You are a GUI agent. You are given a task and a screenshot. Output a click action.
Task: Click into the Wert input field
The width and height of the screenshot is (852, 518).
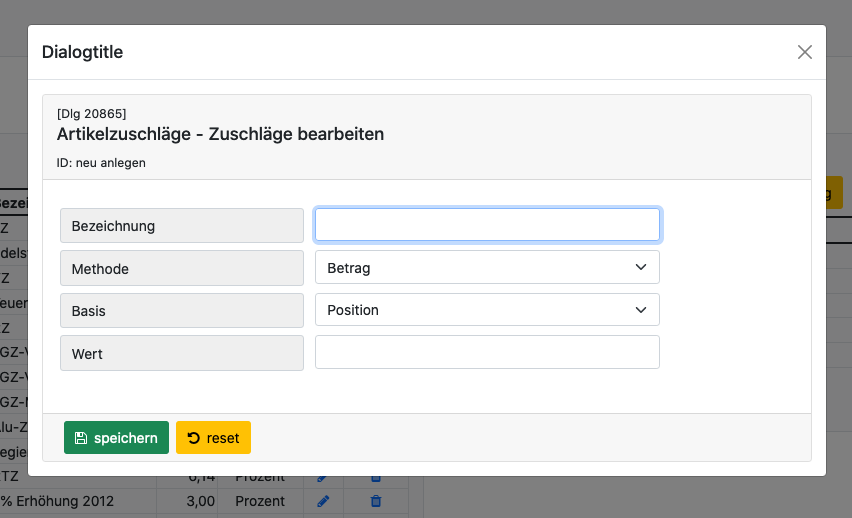[x=487, y=352]
